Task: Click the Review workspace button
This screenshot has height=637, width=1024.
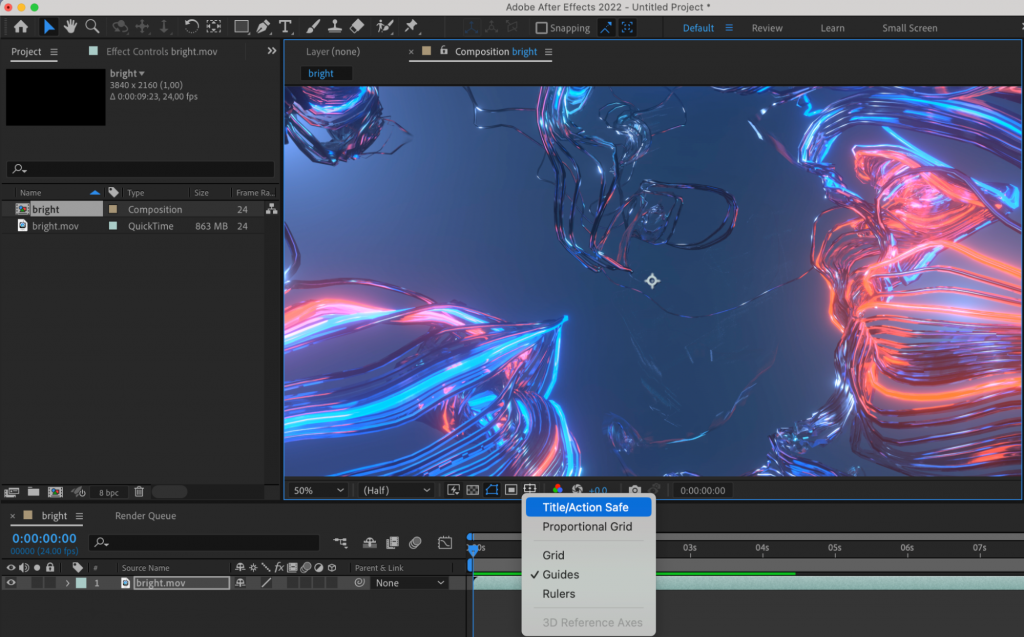Action: coord(767,28)
